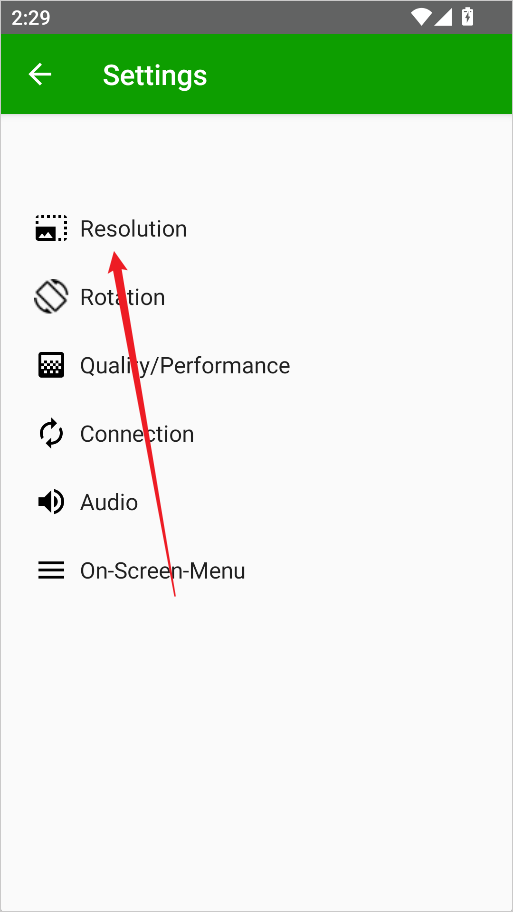Click empty green header area right of Settings
Screen dimensions: 513x912
361,74
